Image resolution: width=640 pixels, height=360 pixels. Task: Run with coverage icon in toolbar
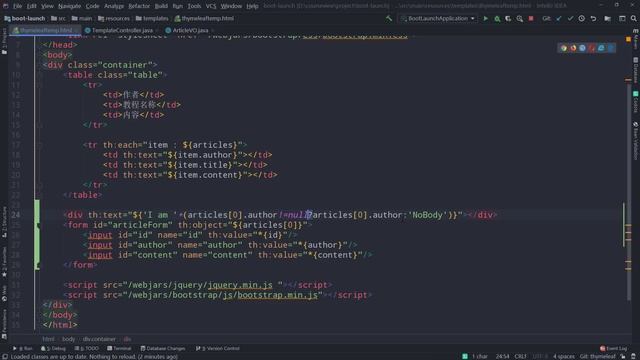coord(508,18)
